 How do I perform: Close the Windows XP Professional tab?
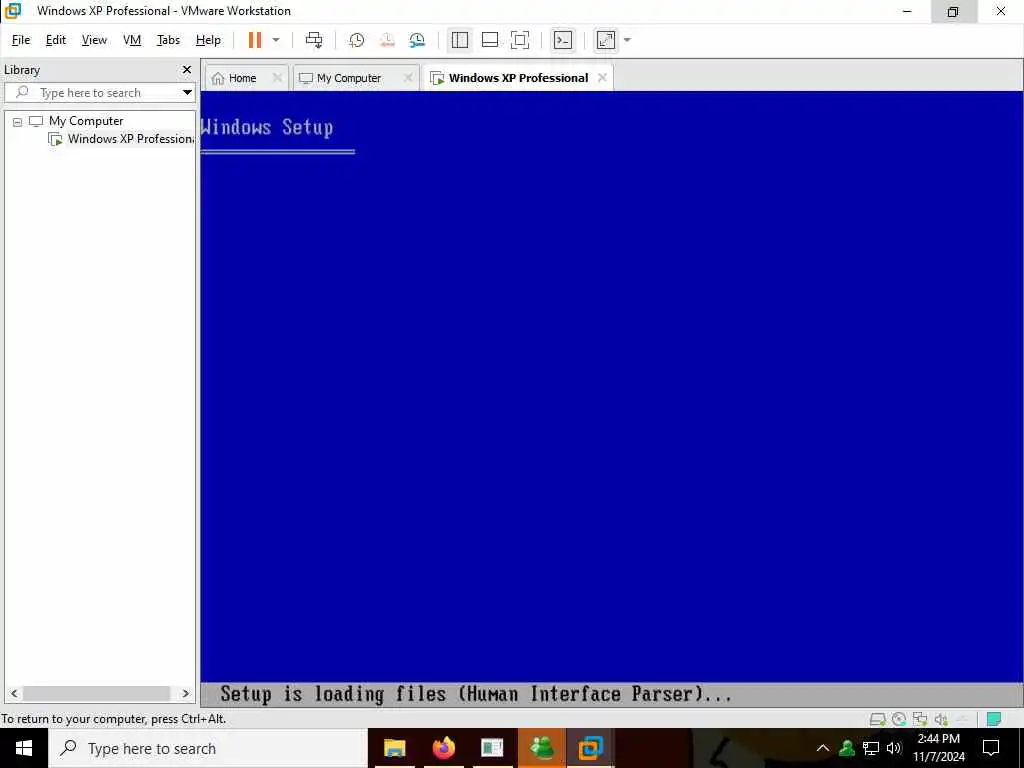(x=602, y=78)
